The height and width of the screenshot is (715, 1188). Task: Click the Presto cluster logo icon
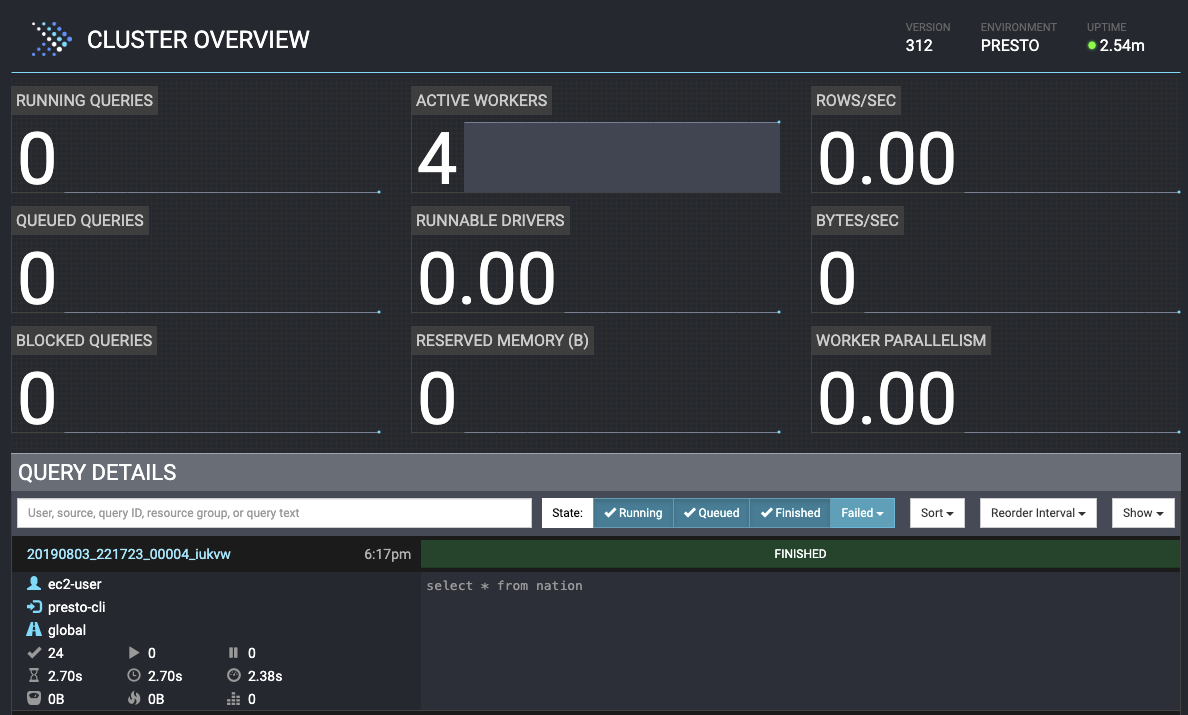pyautogui.click(x=51, y=39)
